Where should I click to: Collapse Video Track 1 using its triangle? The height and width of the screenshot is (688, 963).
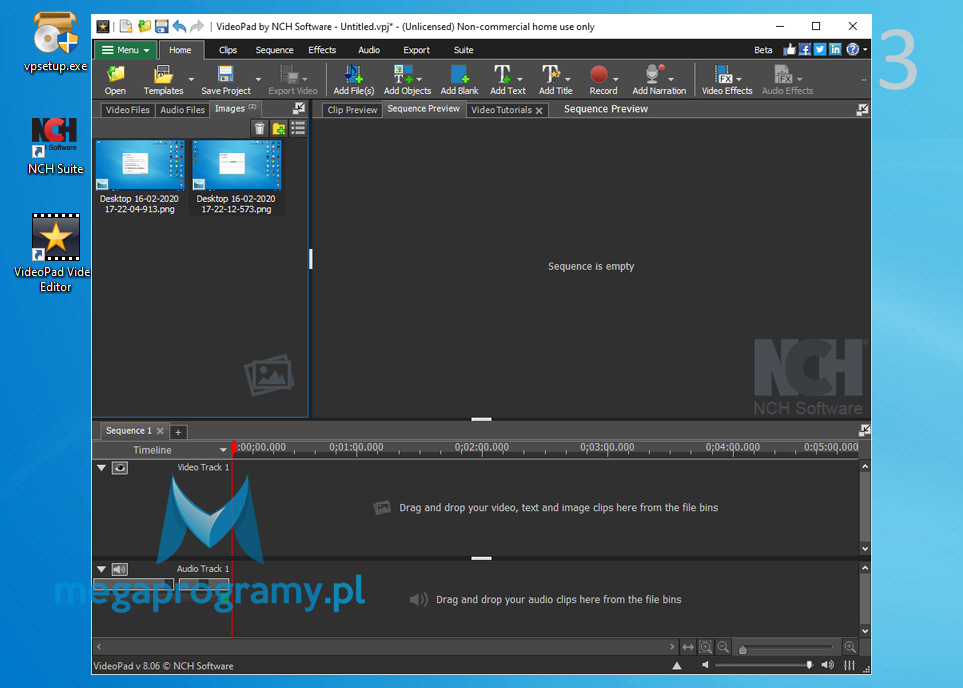click(x=101, y=467)
